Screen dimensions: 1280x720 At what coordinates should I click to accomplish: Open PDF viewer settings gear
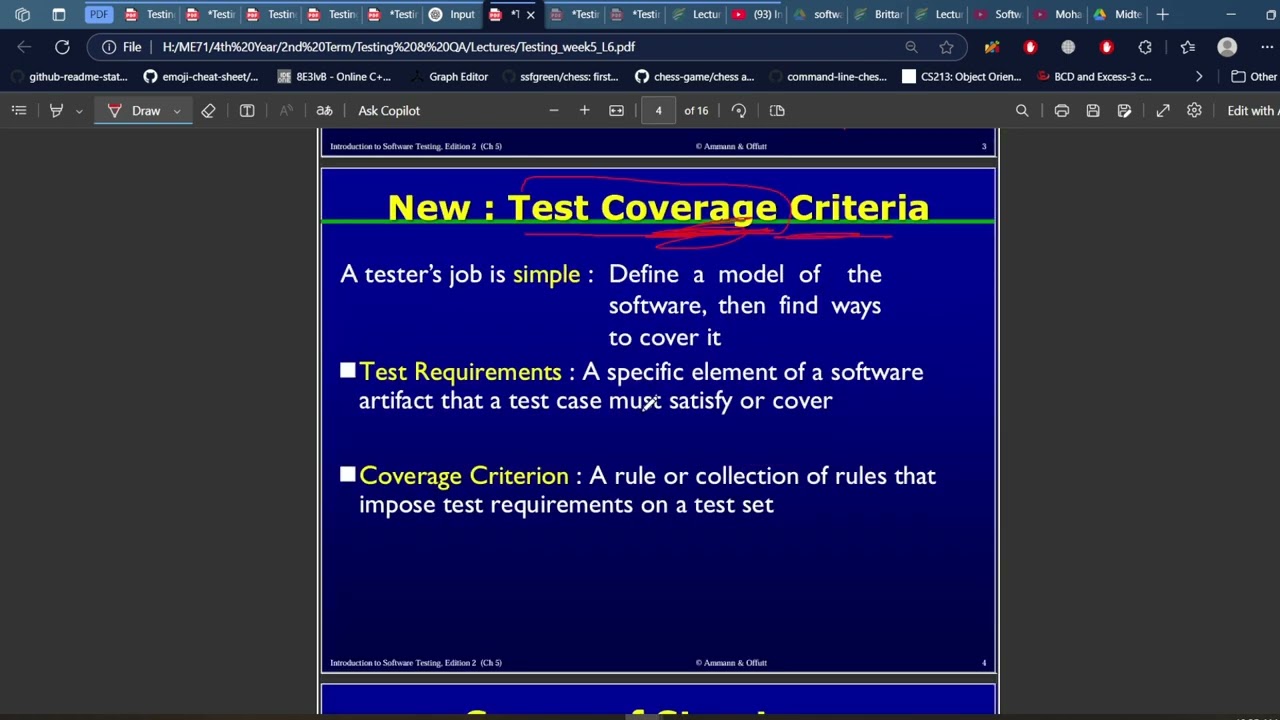pyautogui.click(x=1194, y=111)
